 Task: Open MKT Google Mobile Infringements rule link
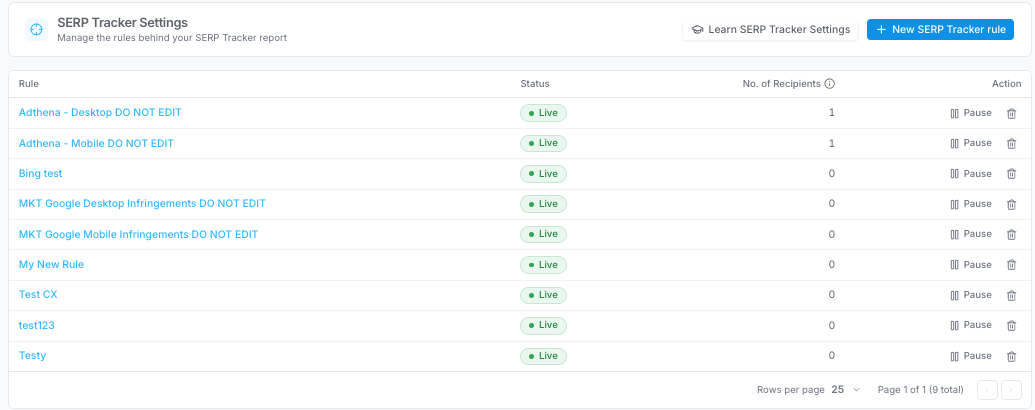click(x=138, y=234)
